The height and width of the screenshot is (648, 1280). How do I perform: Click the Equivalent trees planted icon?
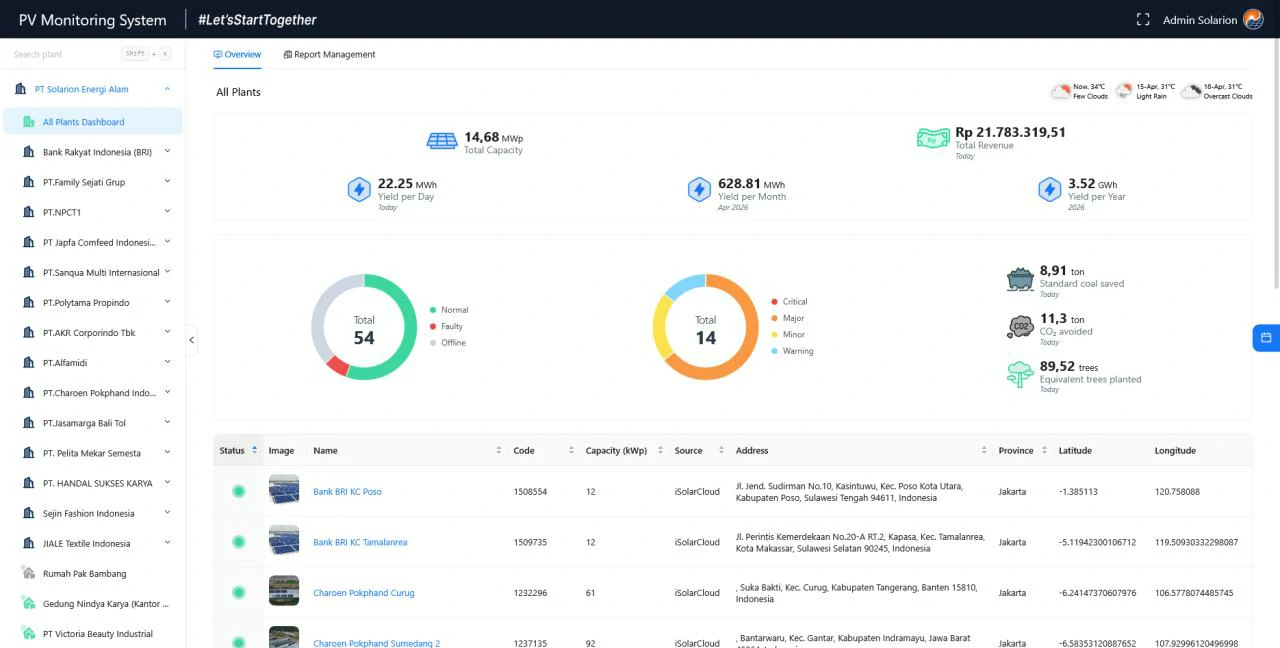[1020, 374]
